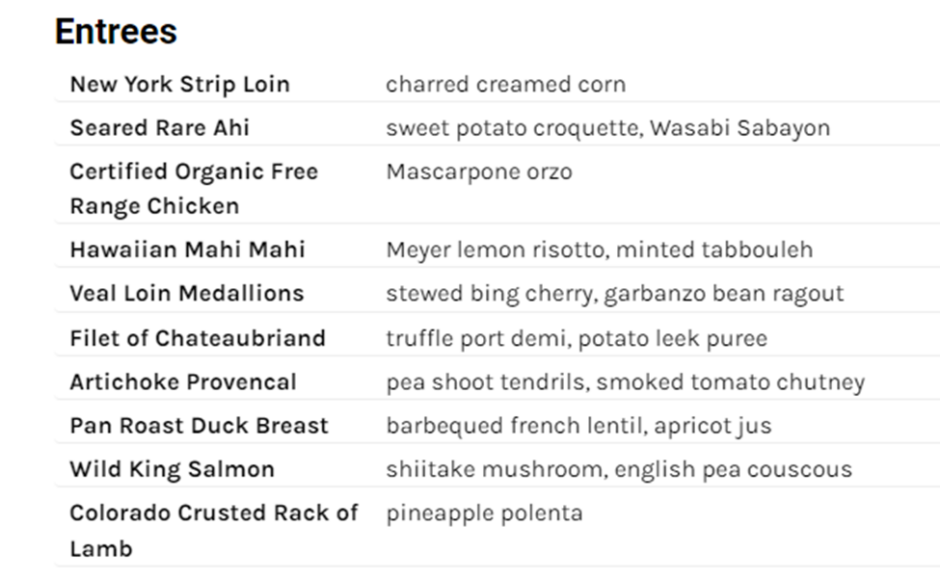Click stewed bing cherry, garbanzo bean ragout

pyautogui.click(x=614, y=293)
